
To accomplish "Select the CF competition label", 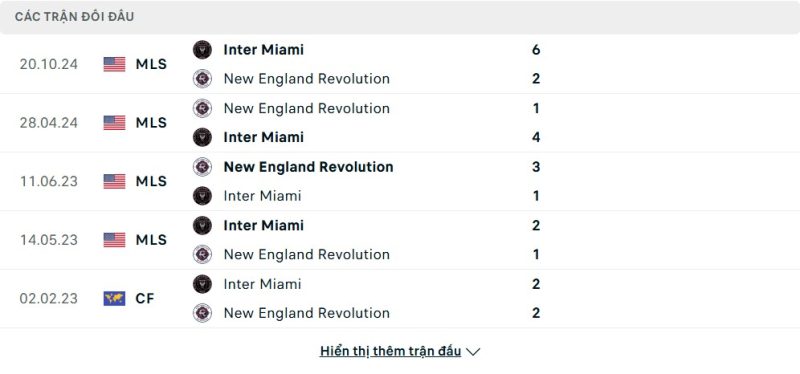I will [145, 298].
